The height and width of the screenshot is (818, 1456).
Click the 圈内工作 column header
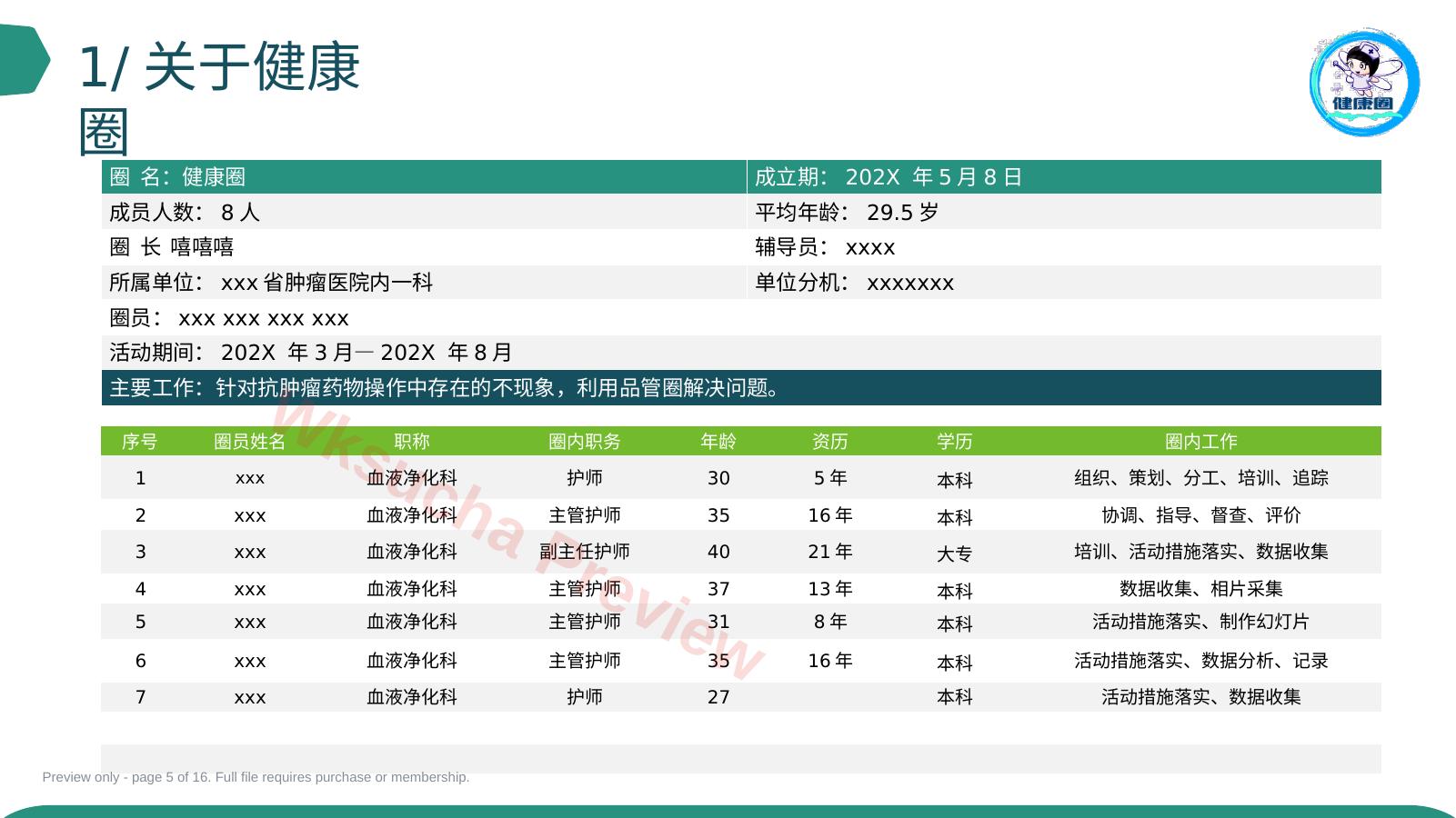(x=1201, y=442)
